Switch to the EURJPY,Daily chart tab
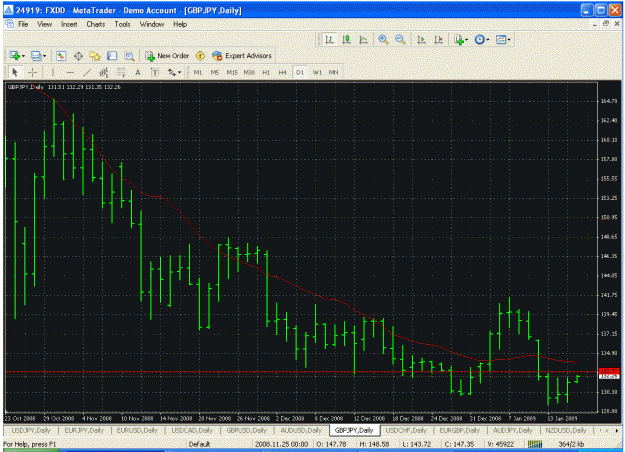 click(x=84, y=430)
